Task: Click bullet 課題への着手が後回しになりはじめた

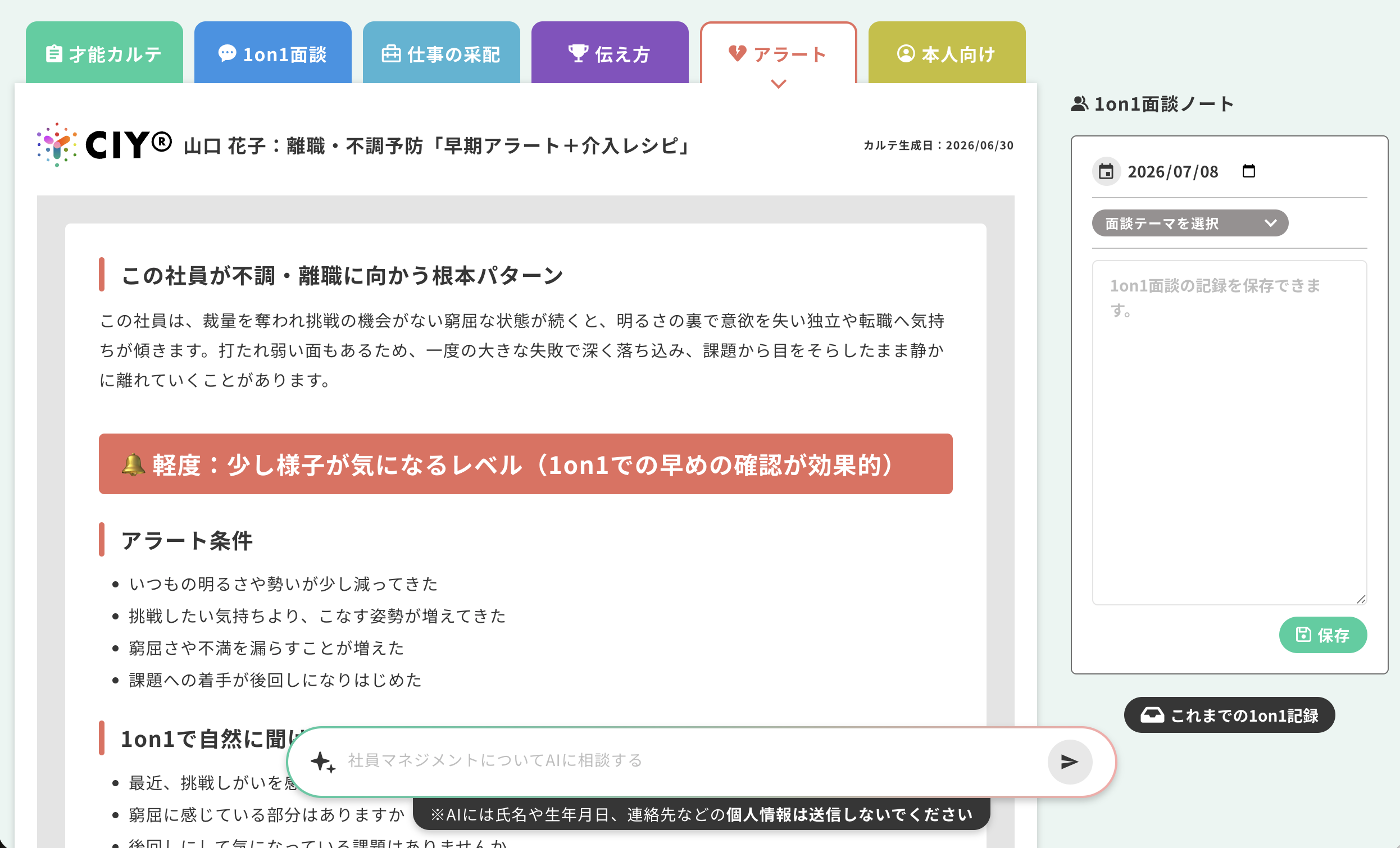Action: tap(275, 680)
